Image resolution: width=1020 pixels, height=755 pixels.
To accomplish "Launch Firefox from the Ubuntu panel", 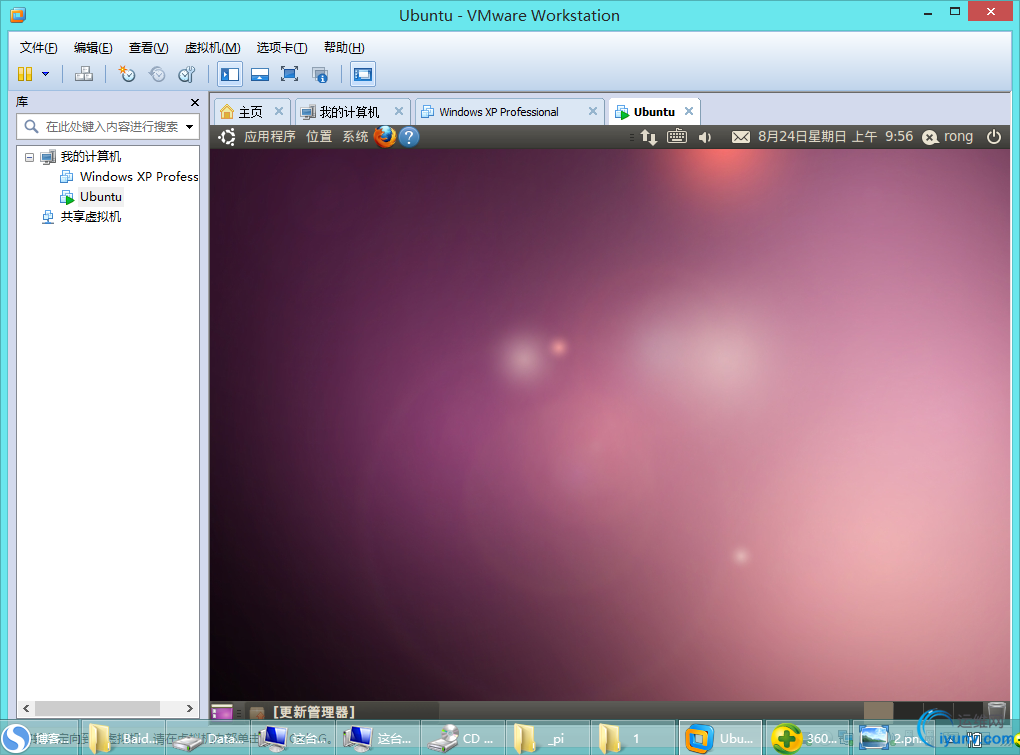I will coord(384,137).
